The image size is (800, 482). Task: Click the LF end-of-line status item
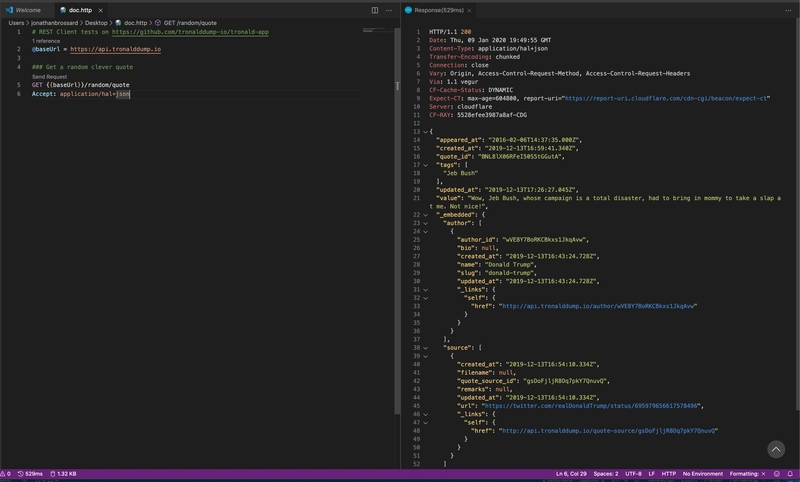(652, 474)
